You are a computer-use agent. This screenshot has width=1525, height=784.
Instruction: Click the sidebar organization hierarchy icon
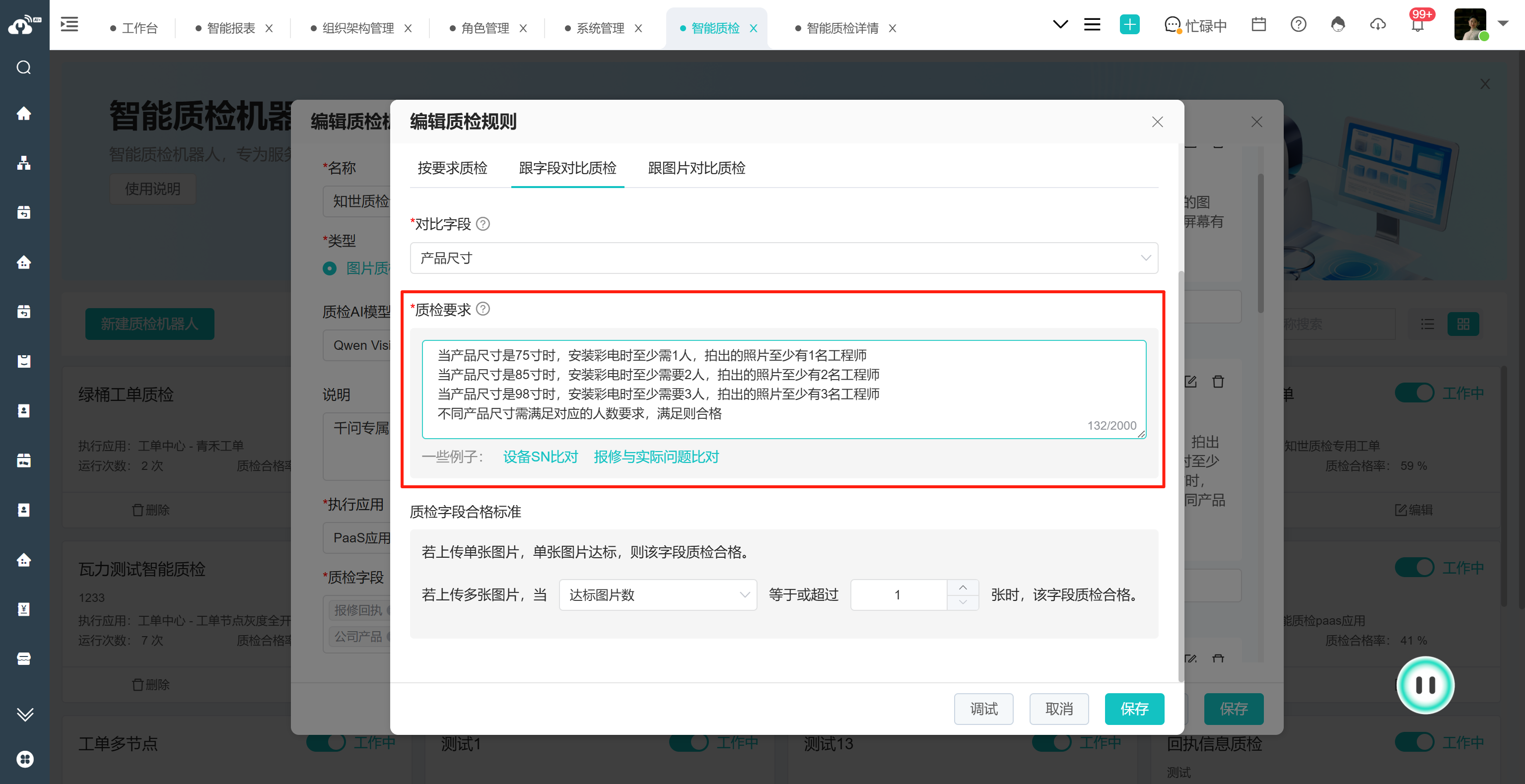[x=24, y=163]
